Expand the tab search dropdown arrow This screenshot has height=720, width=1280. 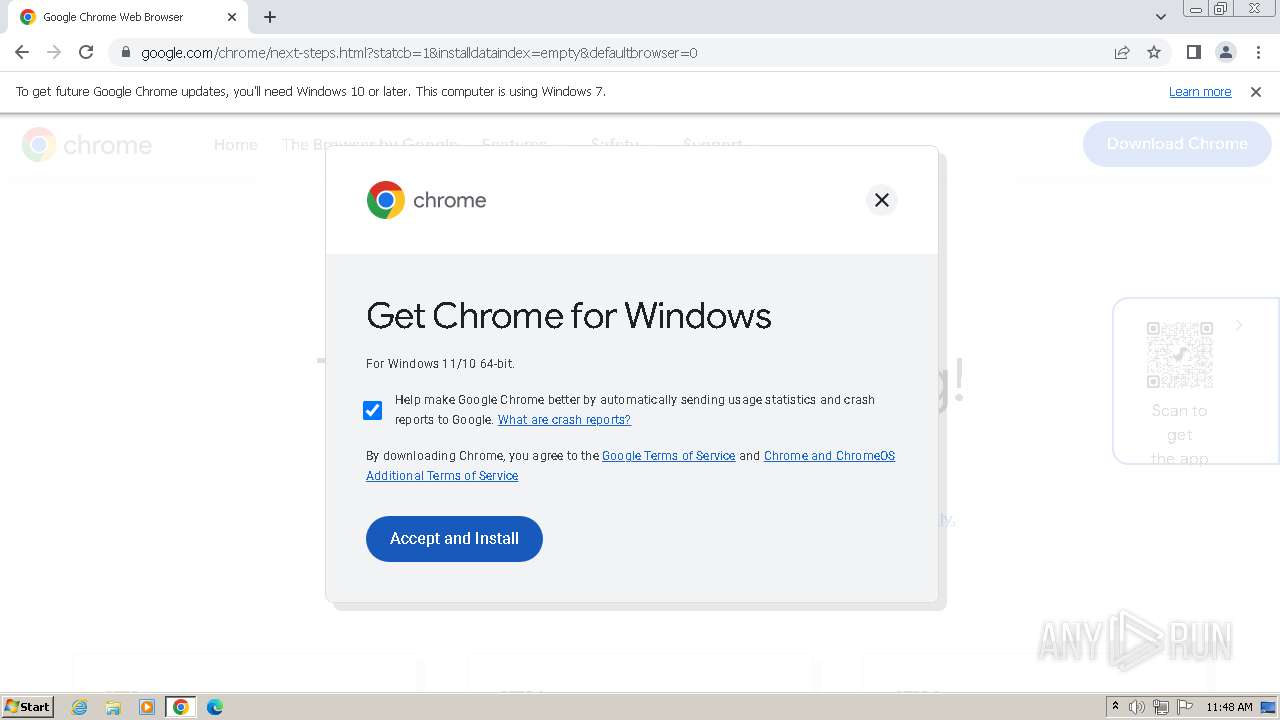[x=1161, y=17]
